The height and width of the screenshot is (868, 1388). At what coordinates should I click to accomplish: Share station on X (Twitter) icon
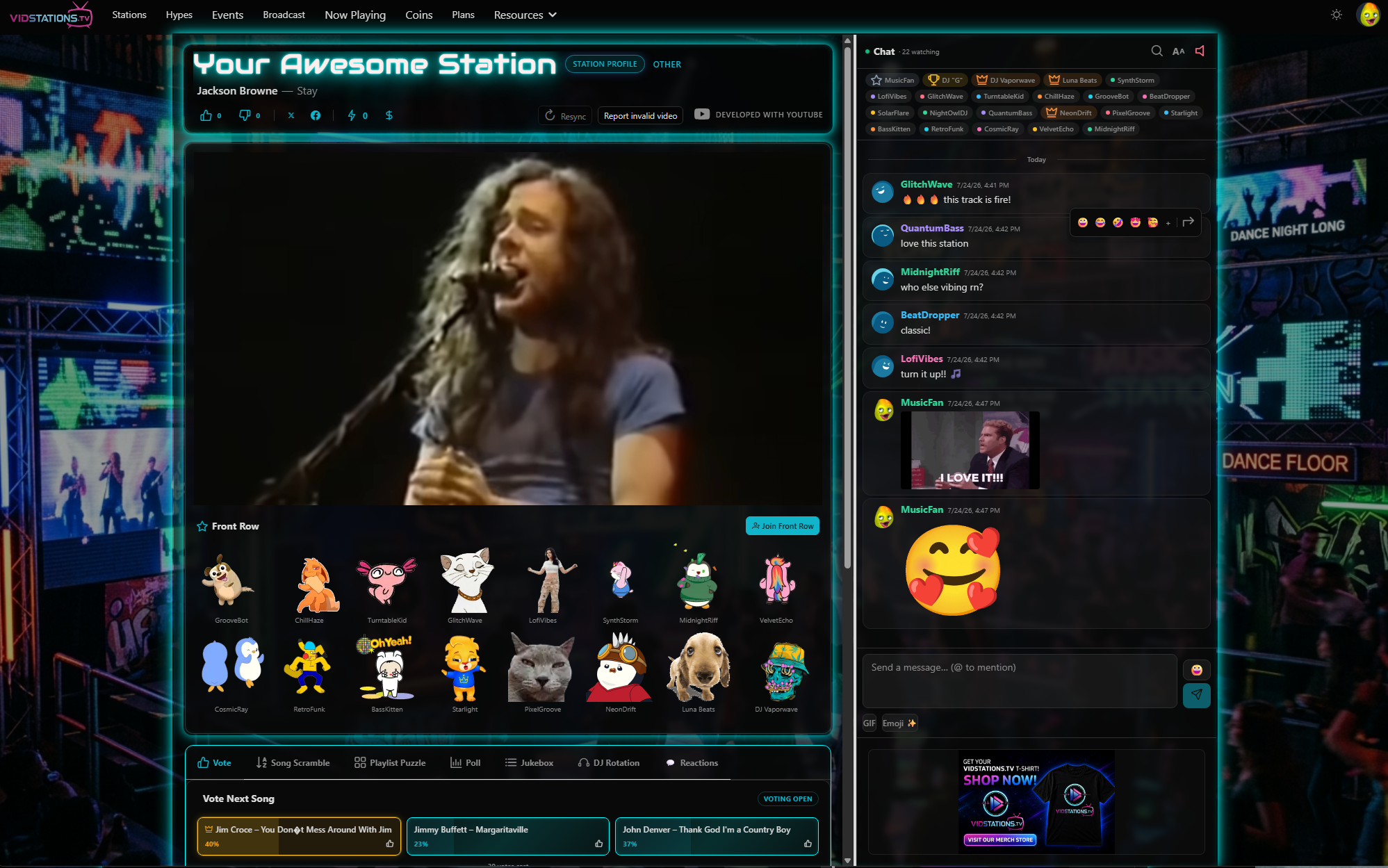click(291, 115)
